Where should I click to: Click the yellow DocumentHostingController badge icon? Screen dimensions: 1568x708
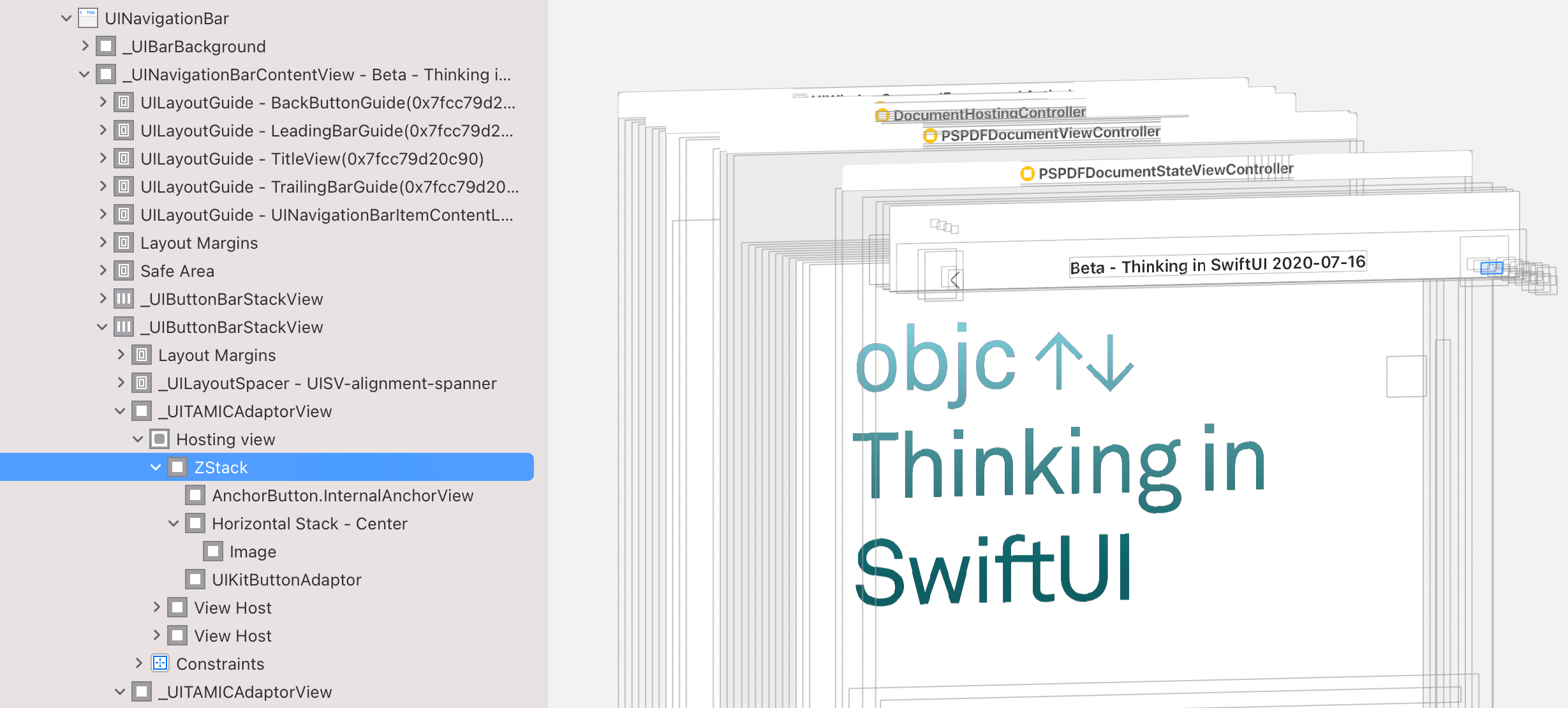pos(881,114)
